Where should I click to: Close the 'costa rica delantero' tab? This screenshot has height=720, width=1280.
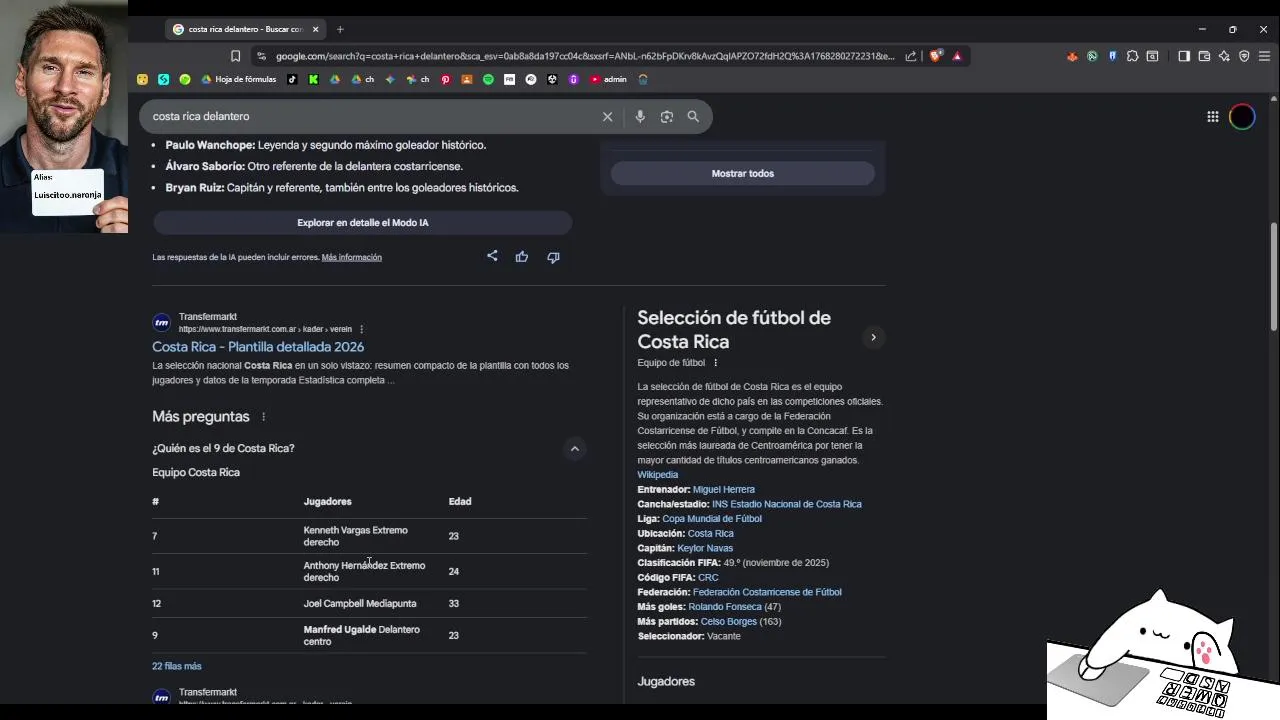click(316, 29)
